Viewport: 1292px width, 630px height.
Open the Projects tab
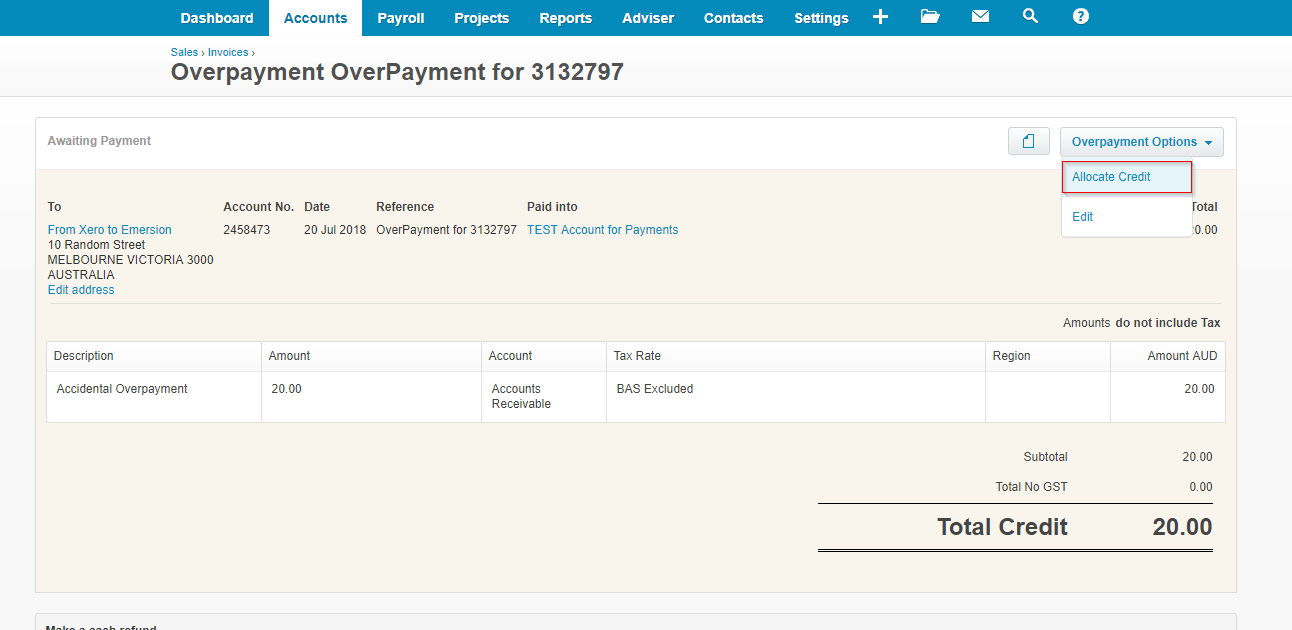[481, 18]
